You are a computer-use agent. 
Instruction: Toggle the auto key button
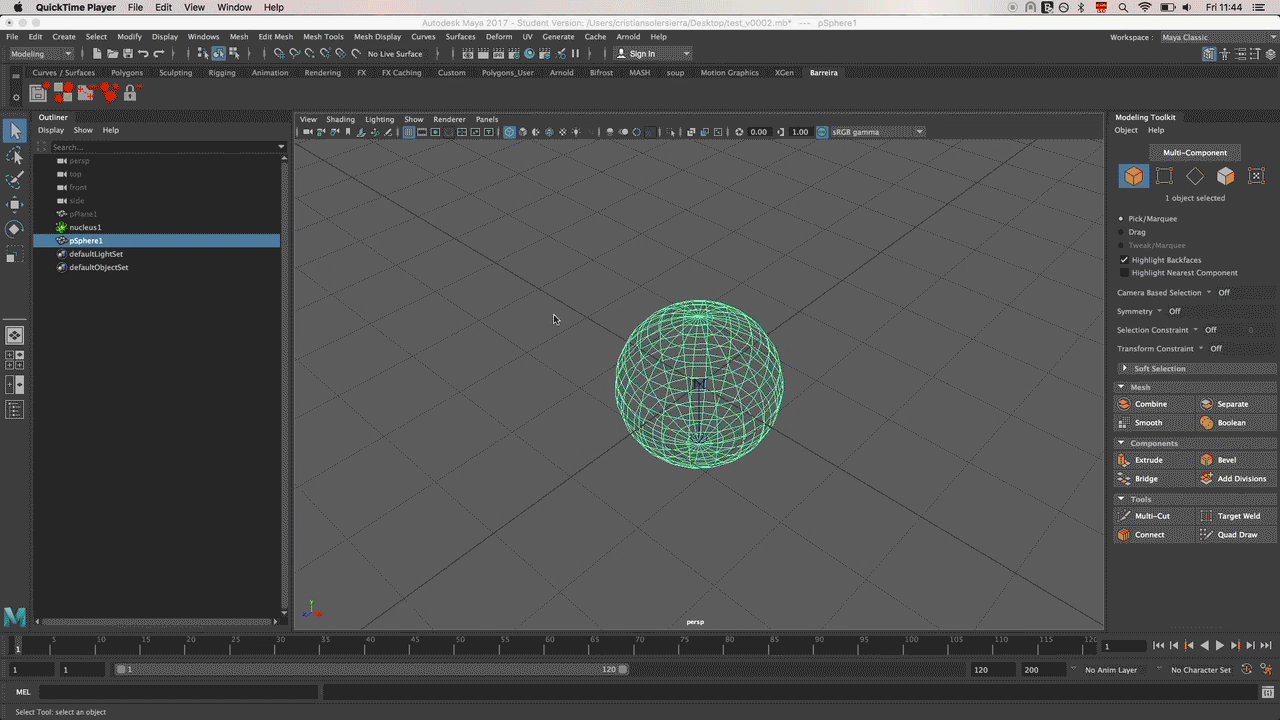pyautogui.click(x=1247, y=669)
